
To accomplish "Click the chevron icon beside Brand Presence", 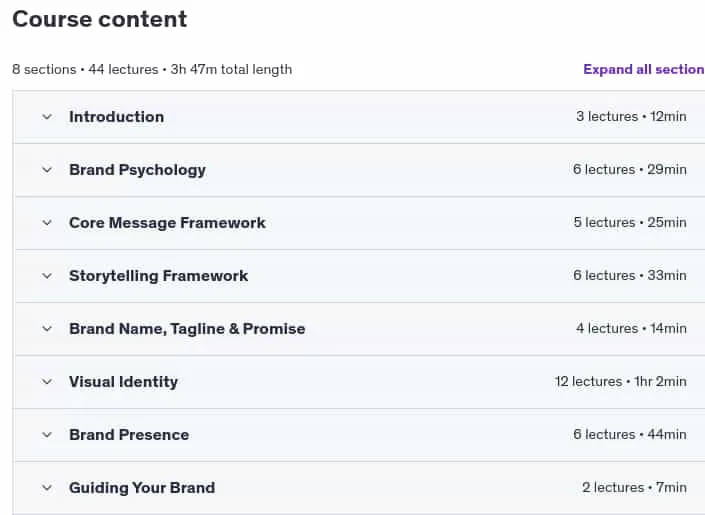I will tap(47, 435).
